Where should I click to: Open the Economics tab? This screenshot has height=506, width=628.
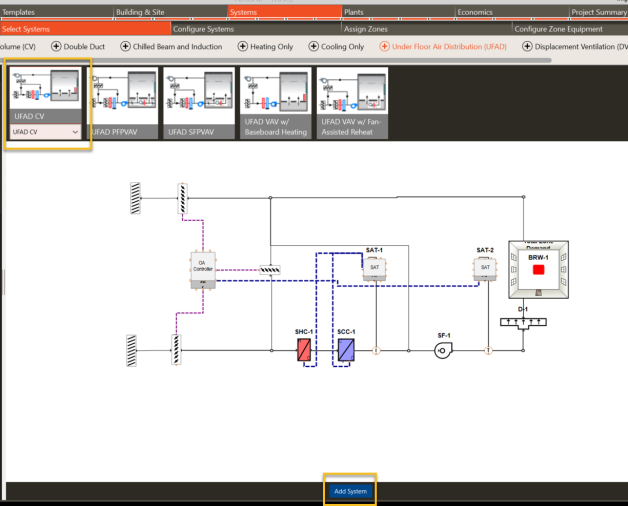tap(512, 12)
